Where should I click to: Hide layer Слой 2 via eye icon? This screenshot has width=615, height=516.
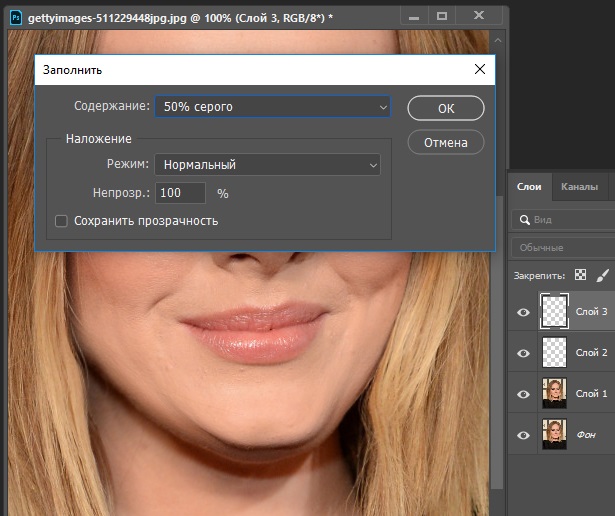[523, 353]
